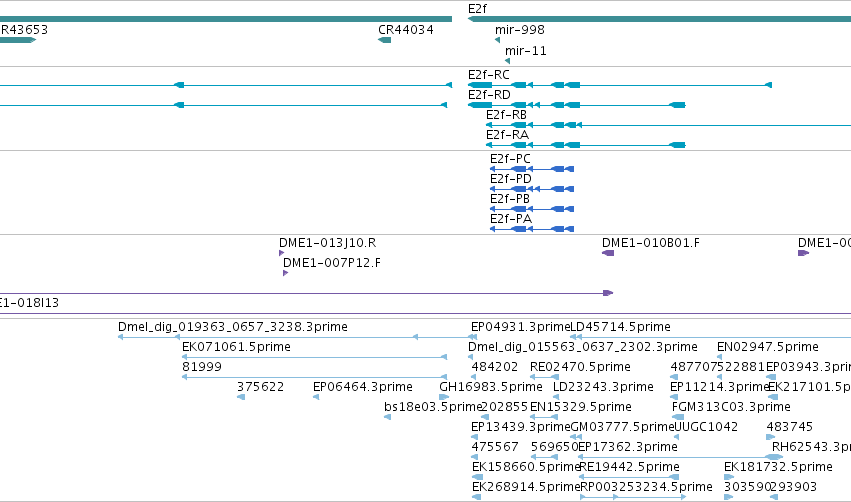Click the DME1-010B01.F clone label

650,243
